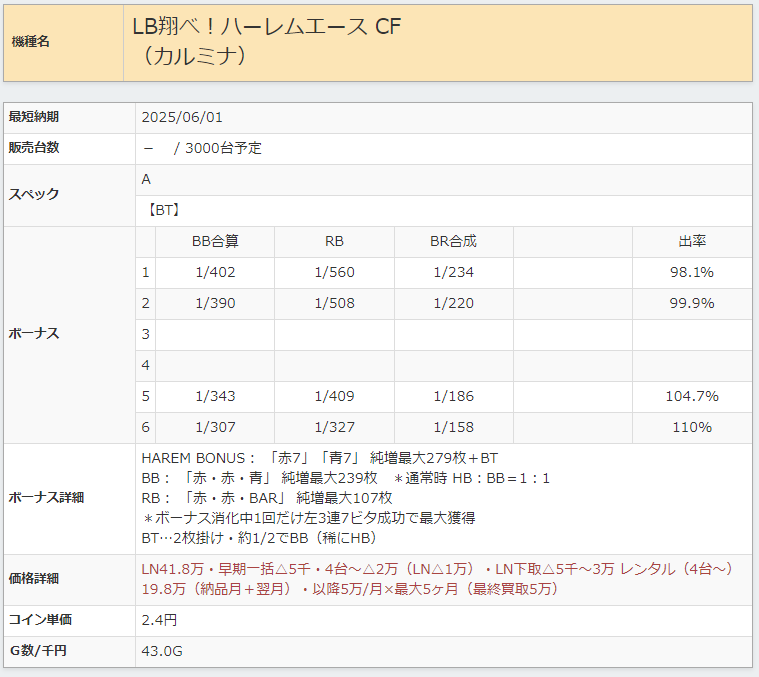Select payout rate '104.7%'
The height and width of the screenshot is (677, 759).
pos(692,396)
